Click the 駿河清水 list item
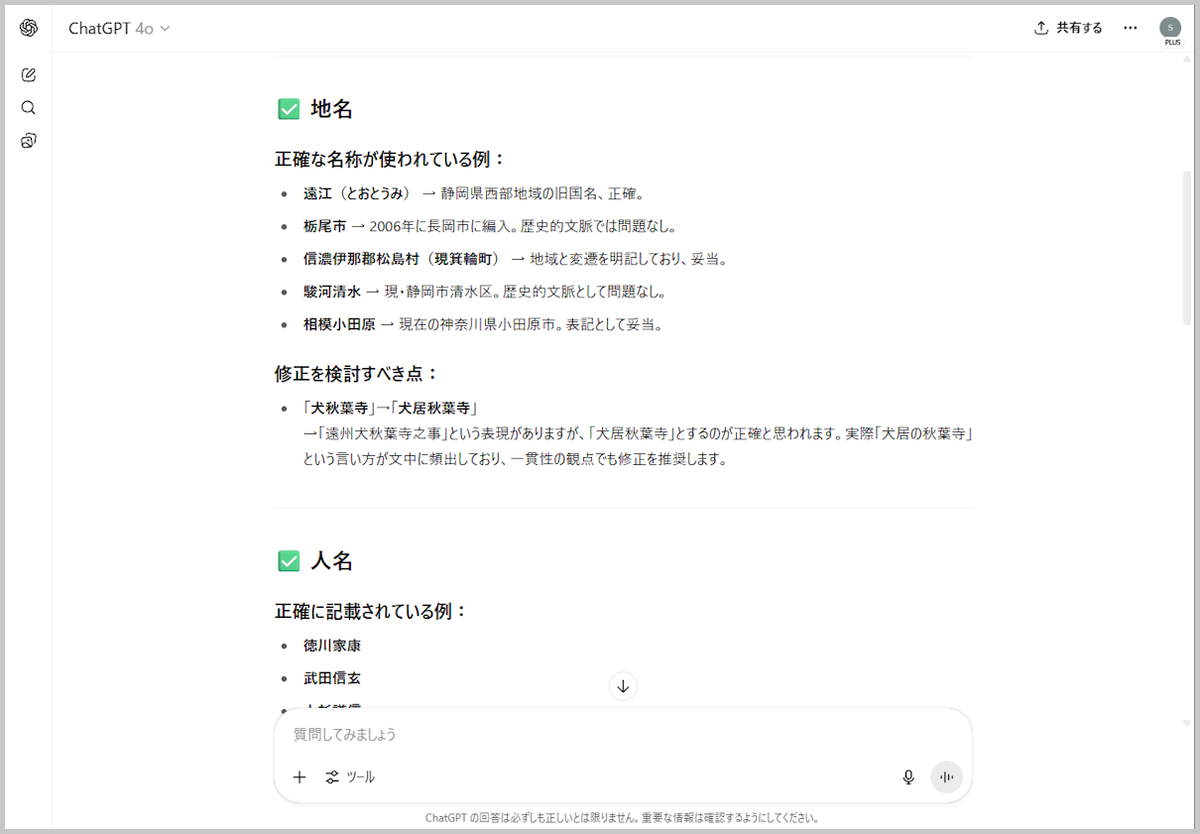1200x834 pixels. click(x=485, y=292)
